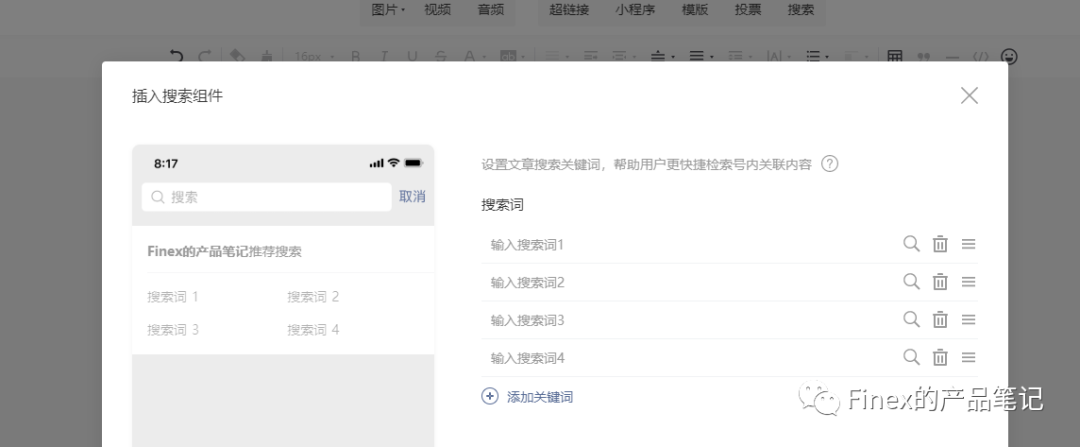Screen dimensions: 1080x447
Task: Focus the 输入搜索词1 input field
Action: [689, 245]
